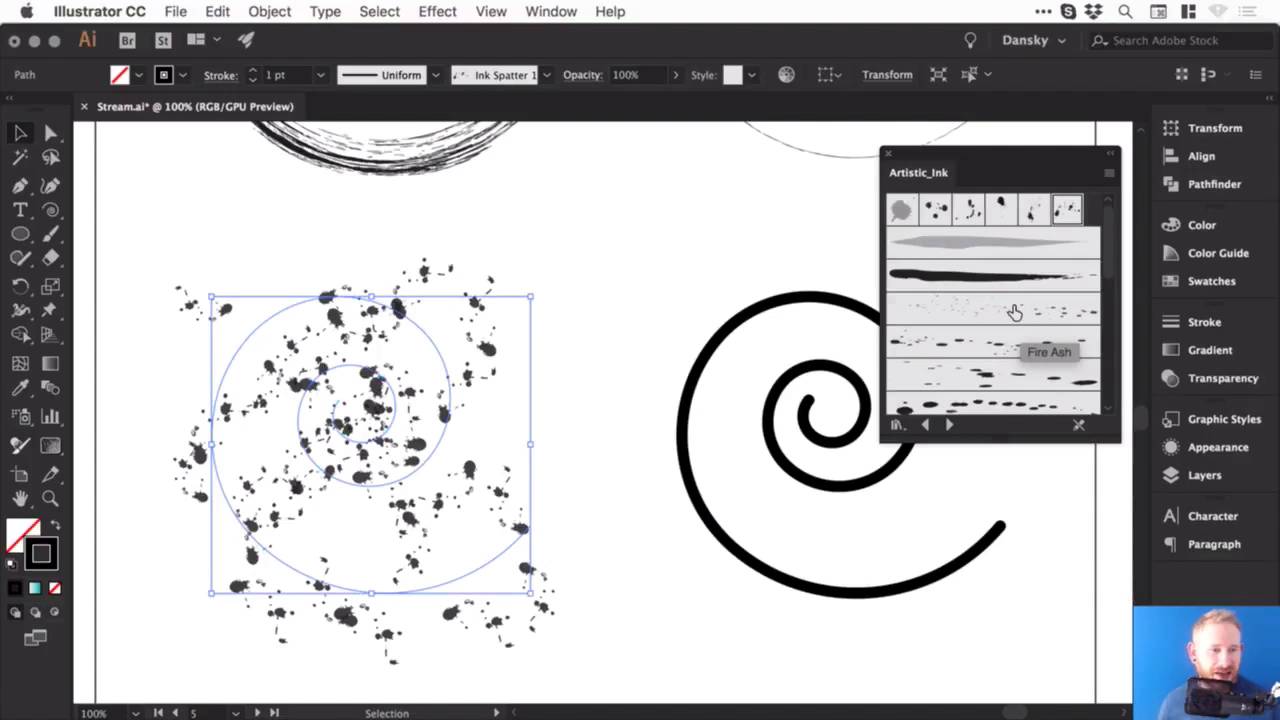1280x720 pixels.
Task: Select the Column Graph tool
Action: coord(50,417)
